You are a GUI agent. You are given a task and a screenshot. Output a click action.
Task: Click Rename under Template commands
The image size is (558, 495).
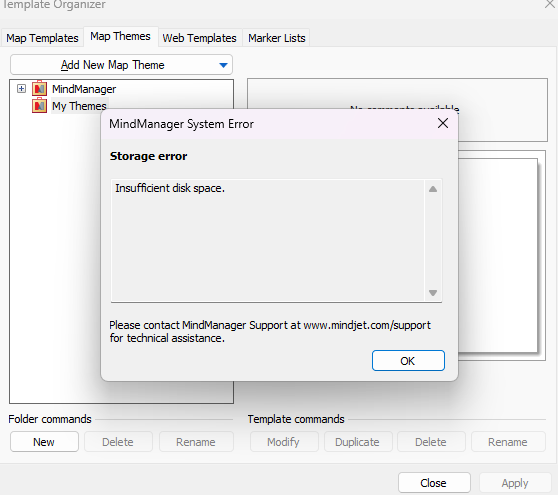point(508,442)
